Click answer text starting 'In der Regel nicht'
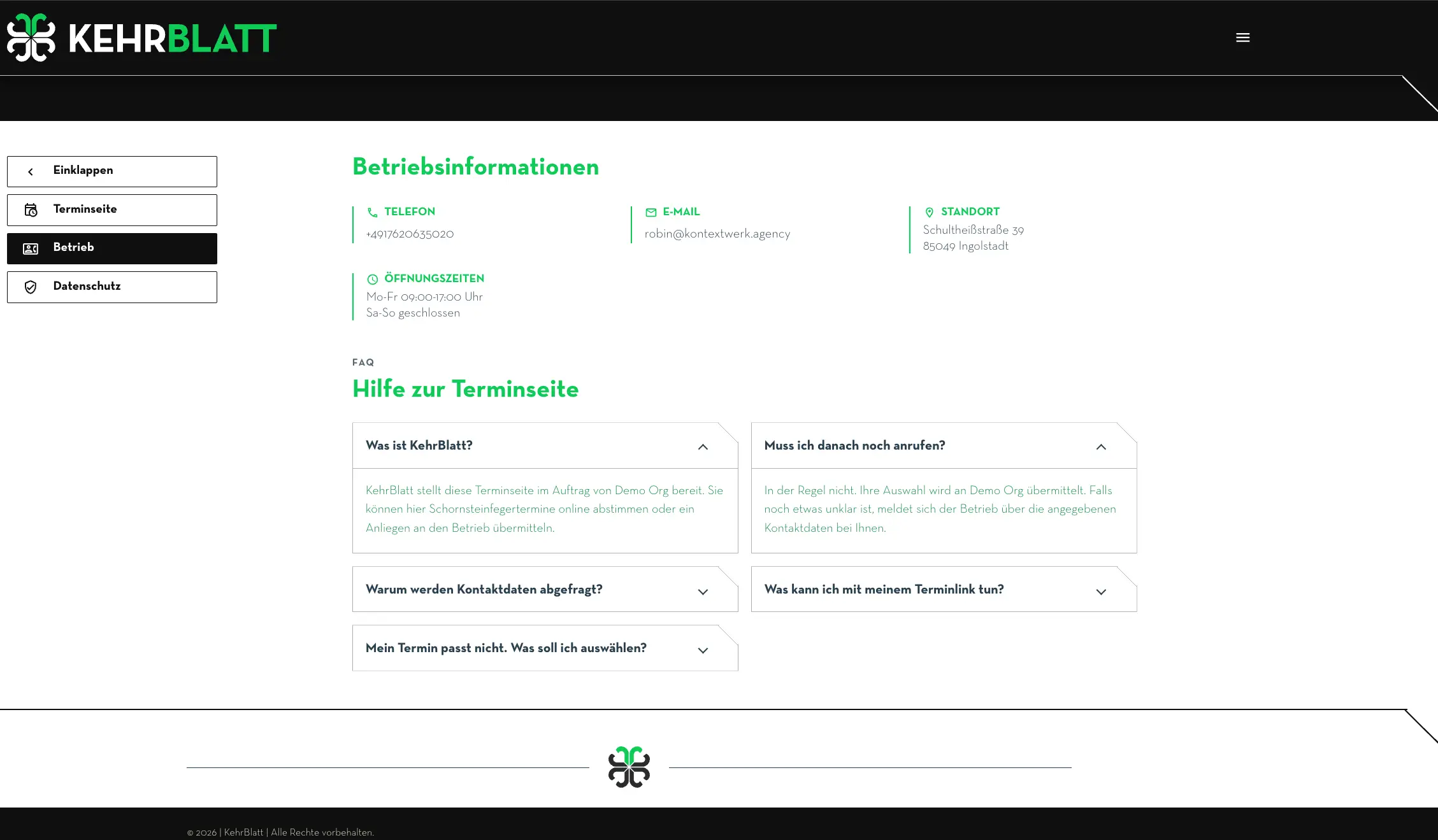Viewport: 1438px width, 840px height. (x=940, y=509)
